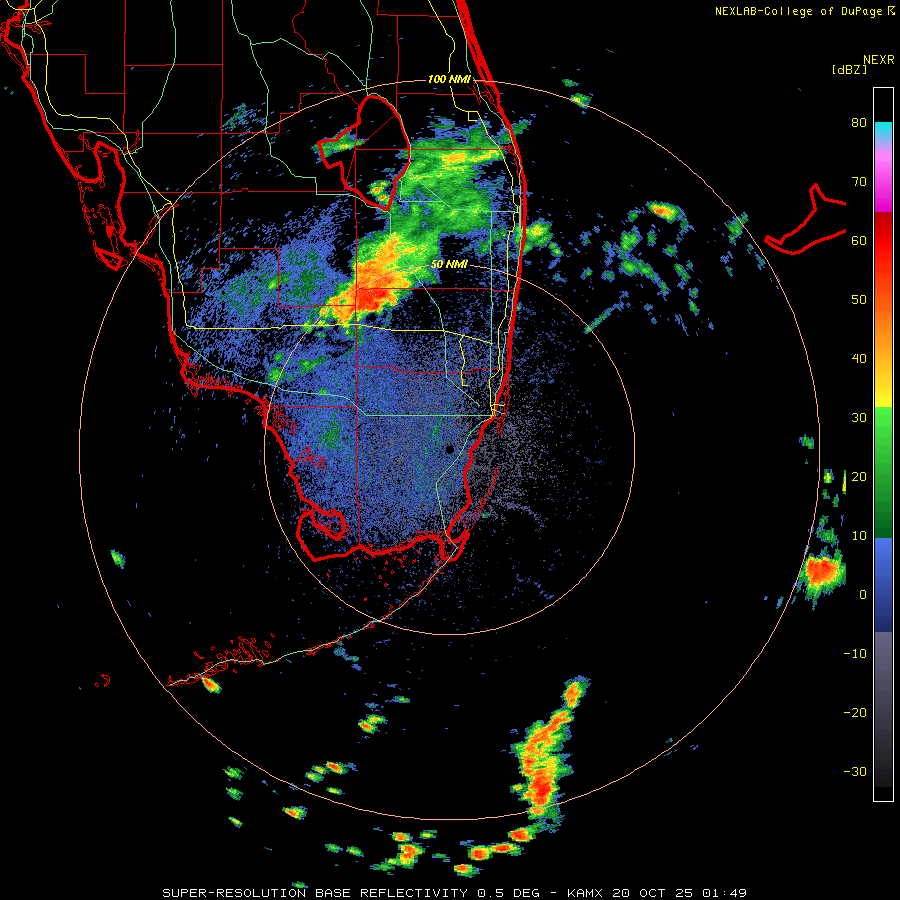This screenshot has width=900, height=900.
Task: Pick the red segment of the color bar
Action: (x=883, y=241)
